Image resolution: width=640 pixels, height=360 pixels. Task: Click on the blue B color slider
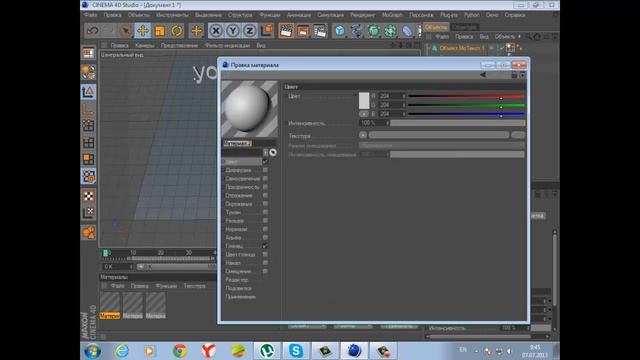click(466, 114)
